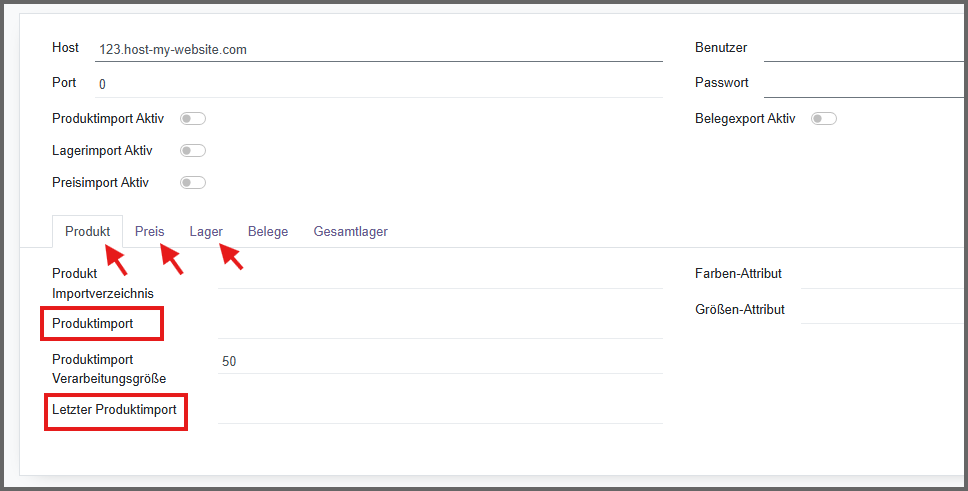Open the Größen-Attribut dropdown field
The width and height of the screenshot is (968, 491).
880,310
